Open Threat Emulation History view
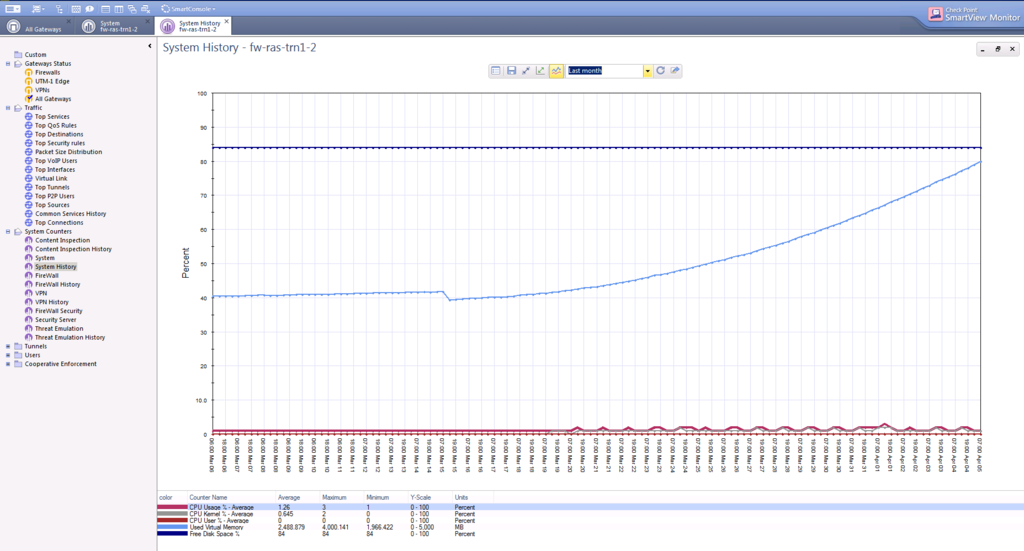 pyautogui.click(x=70, y=338)
